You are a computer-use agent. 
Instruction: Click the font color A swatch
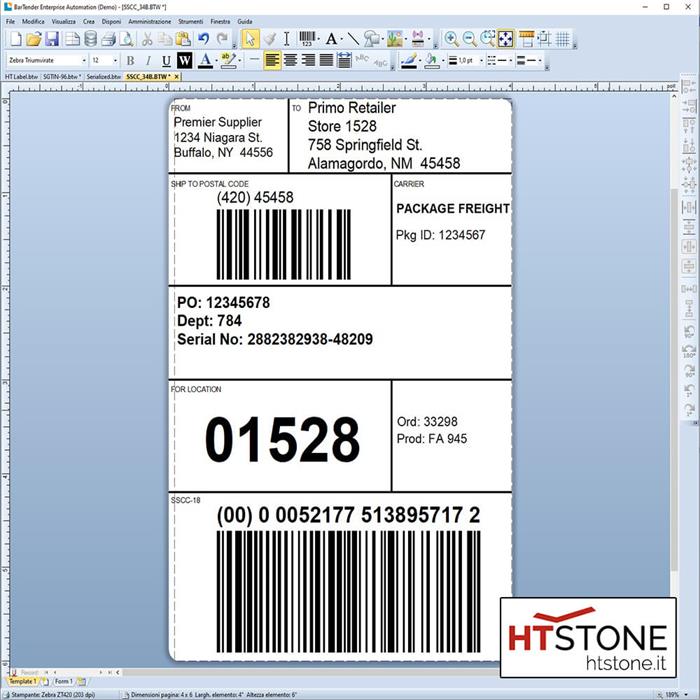click(205, 60)
